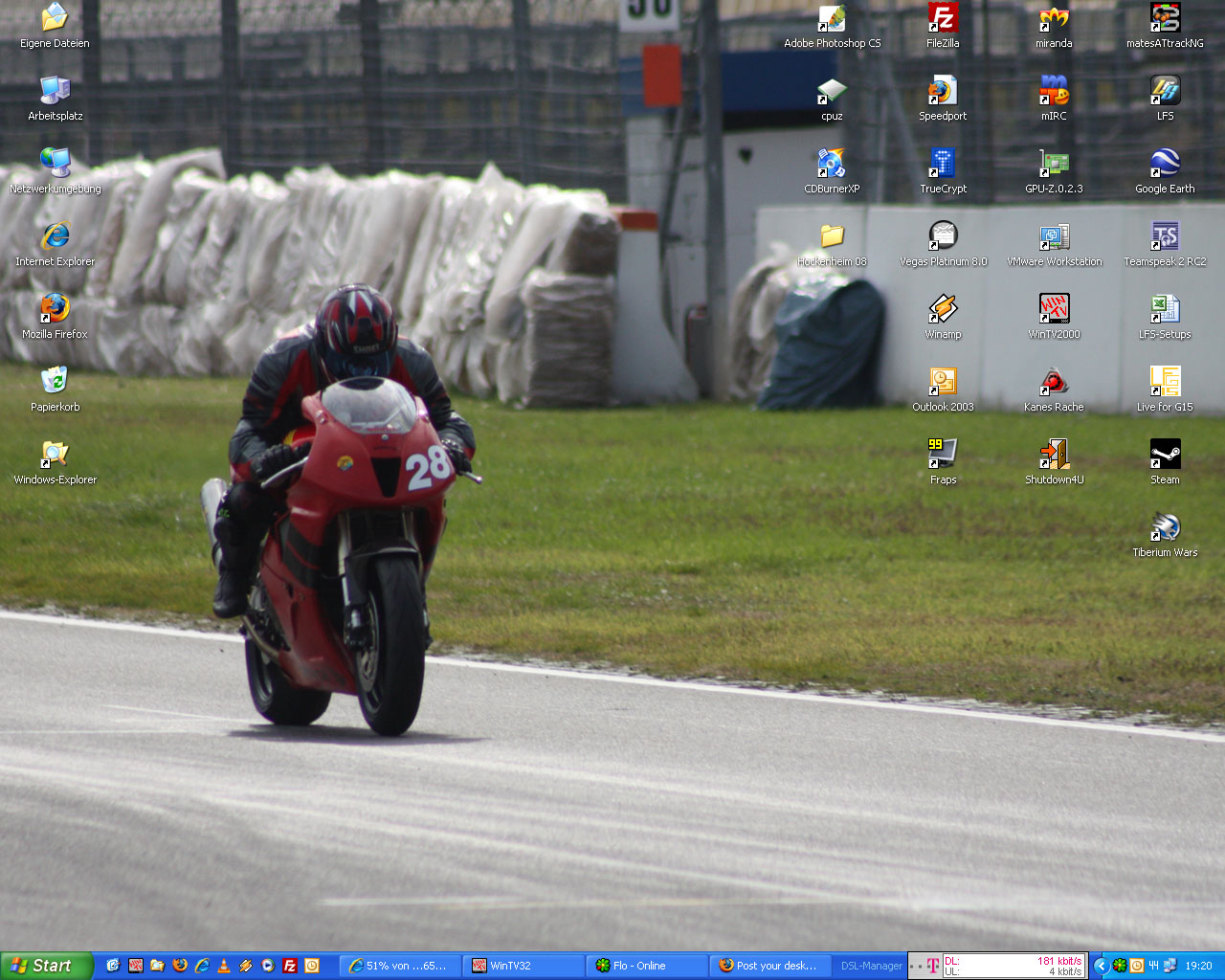Launch FileZilla from the Quick Launch bar
The image size is (1225, 980).
[290, 966]
